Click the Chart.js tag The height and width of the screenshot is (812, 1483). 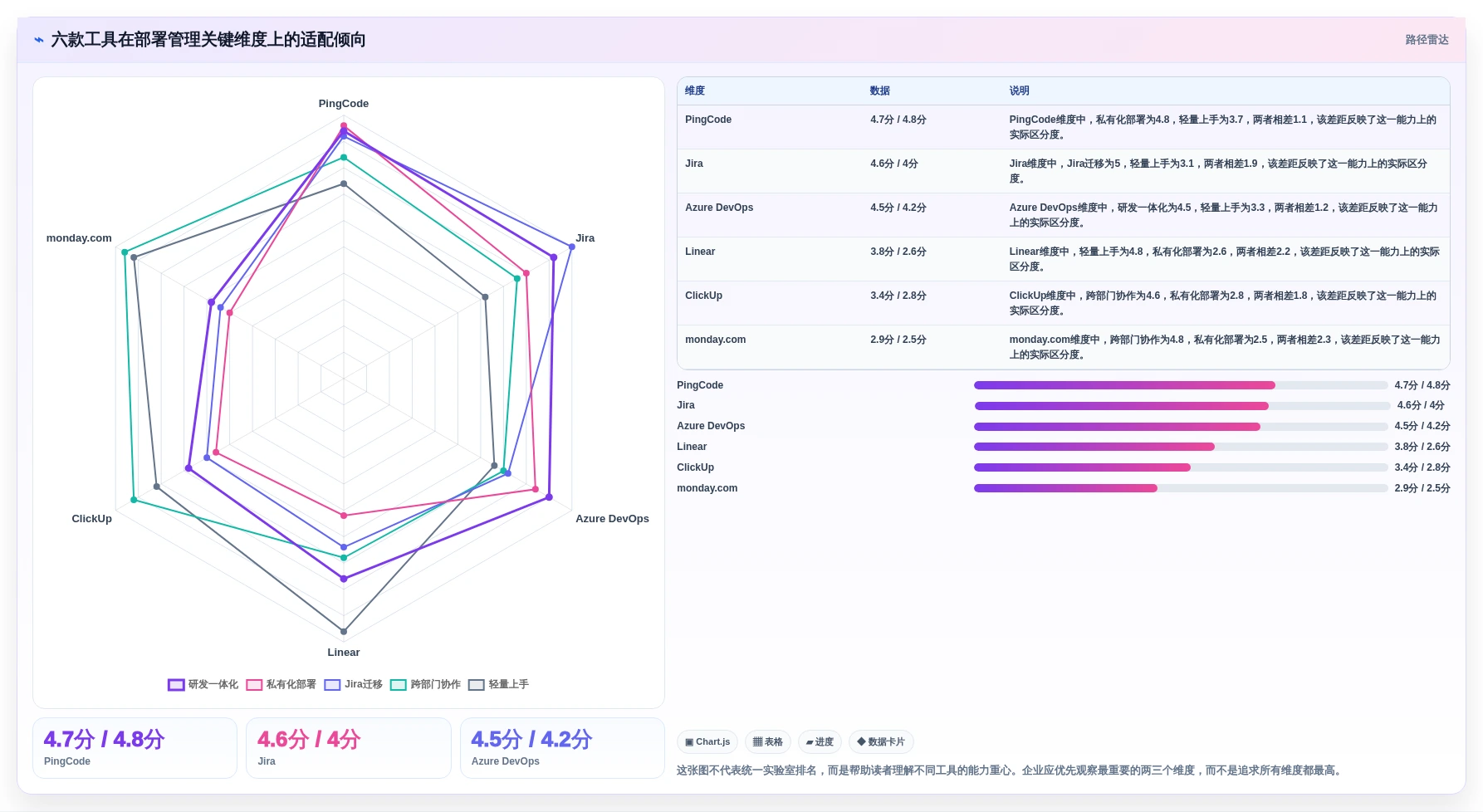pyautogui.click(x=707, y=742)
